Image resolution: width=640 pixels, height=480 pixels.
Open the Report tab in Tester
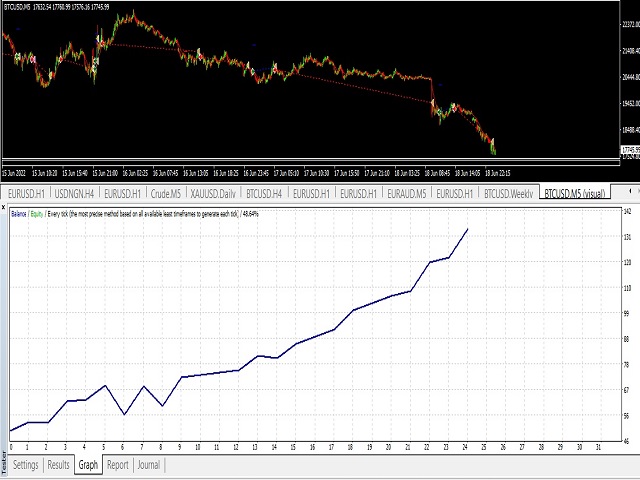tap(118, 465)
